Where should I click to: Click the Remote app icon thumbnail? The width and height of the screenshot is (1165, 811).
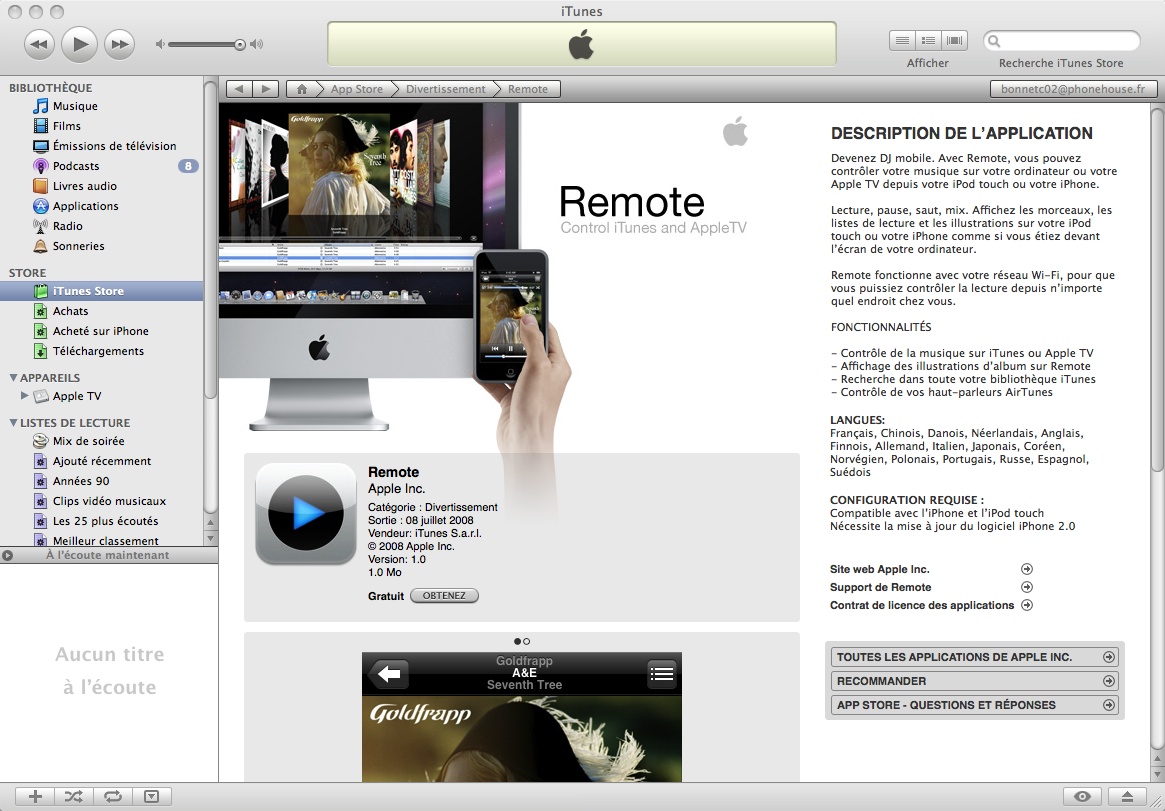(305, 514)
